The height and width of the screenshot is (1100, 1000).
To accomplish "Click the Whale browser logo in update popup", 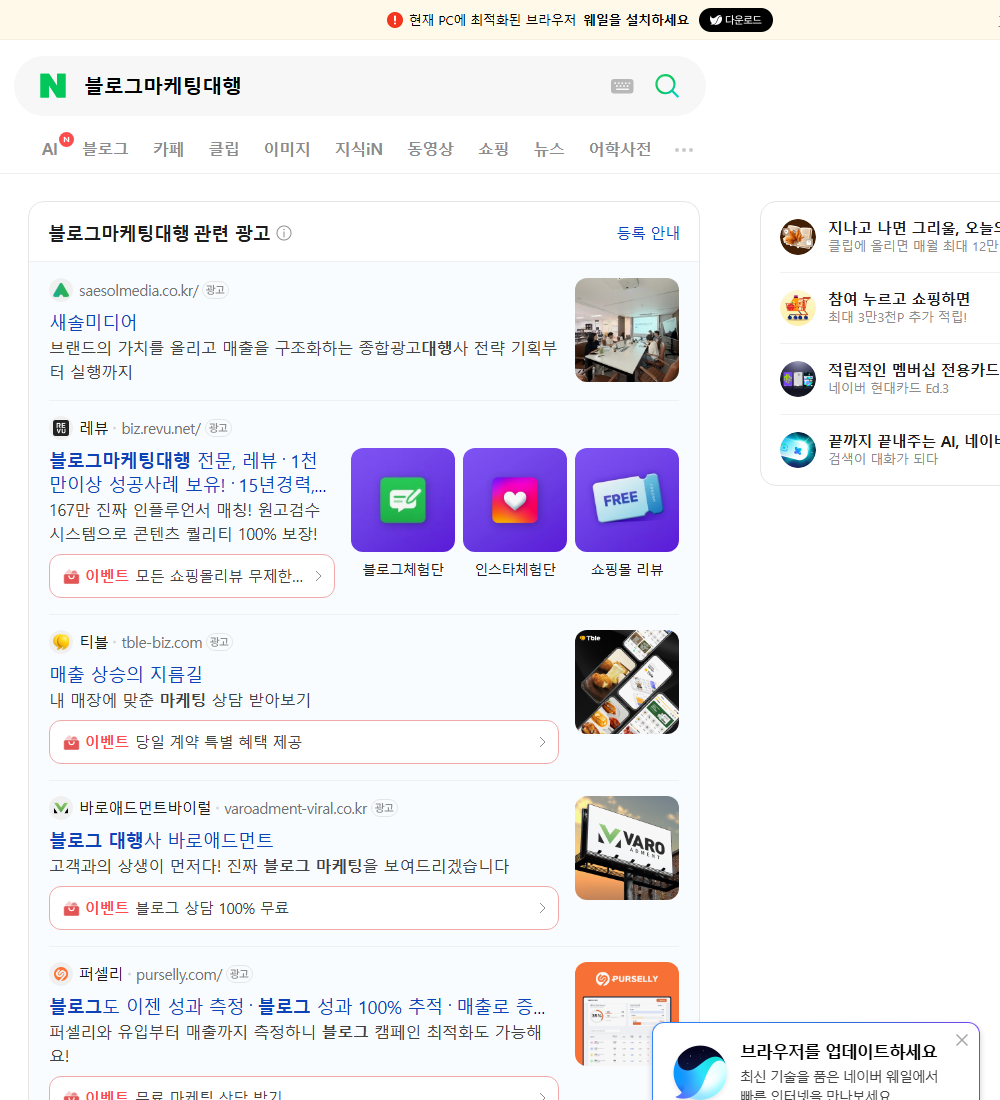I will pyautogui.click(x=700, y=1073).
